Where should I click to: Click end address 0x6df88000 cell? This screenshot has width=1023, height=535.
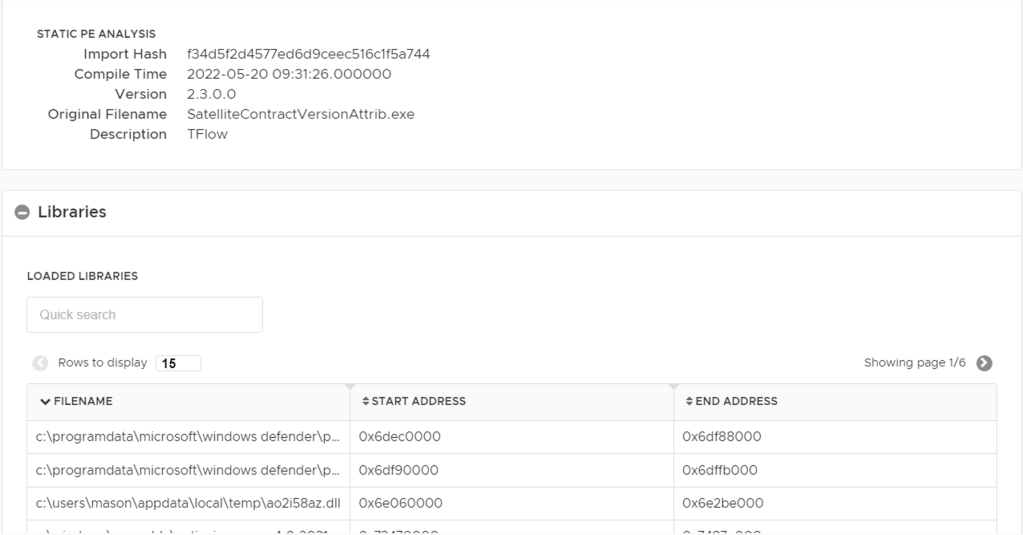(723, 437)
